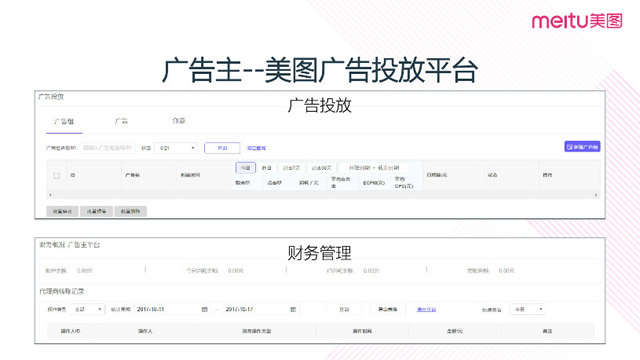Open the status dropdown in ad delivery filters
Viewport: 640px width, 360px height.
(176, 148)
